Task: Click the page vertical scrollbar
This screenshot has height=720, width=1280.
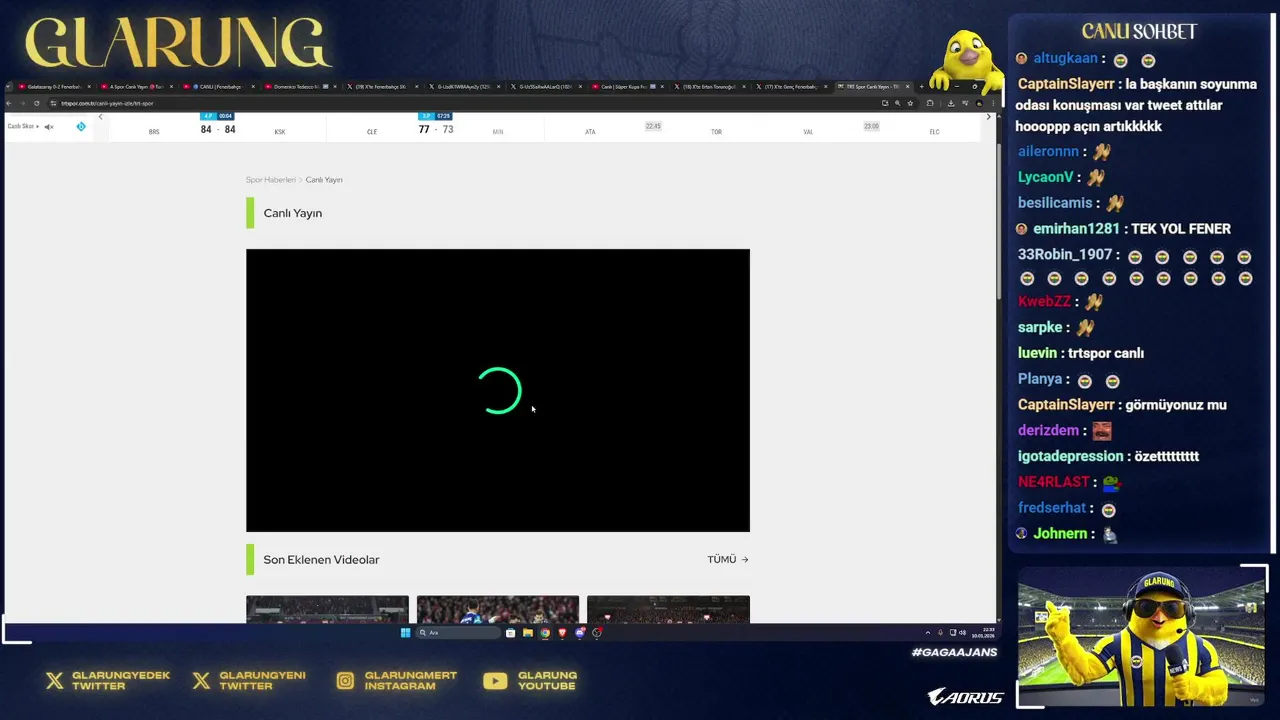Action: (997, 220)
